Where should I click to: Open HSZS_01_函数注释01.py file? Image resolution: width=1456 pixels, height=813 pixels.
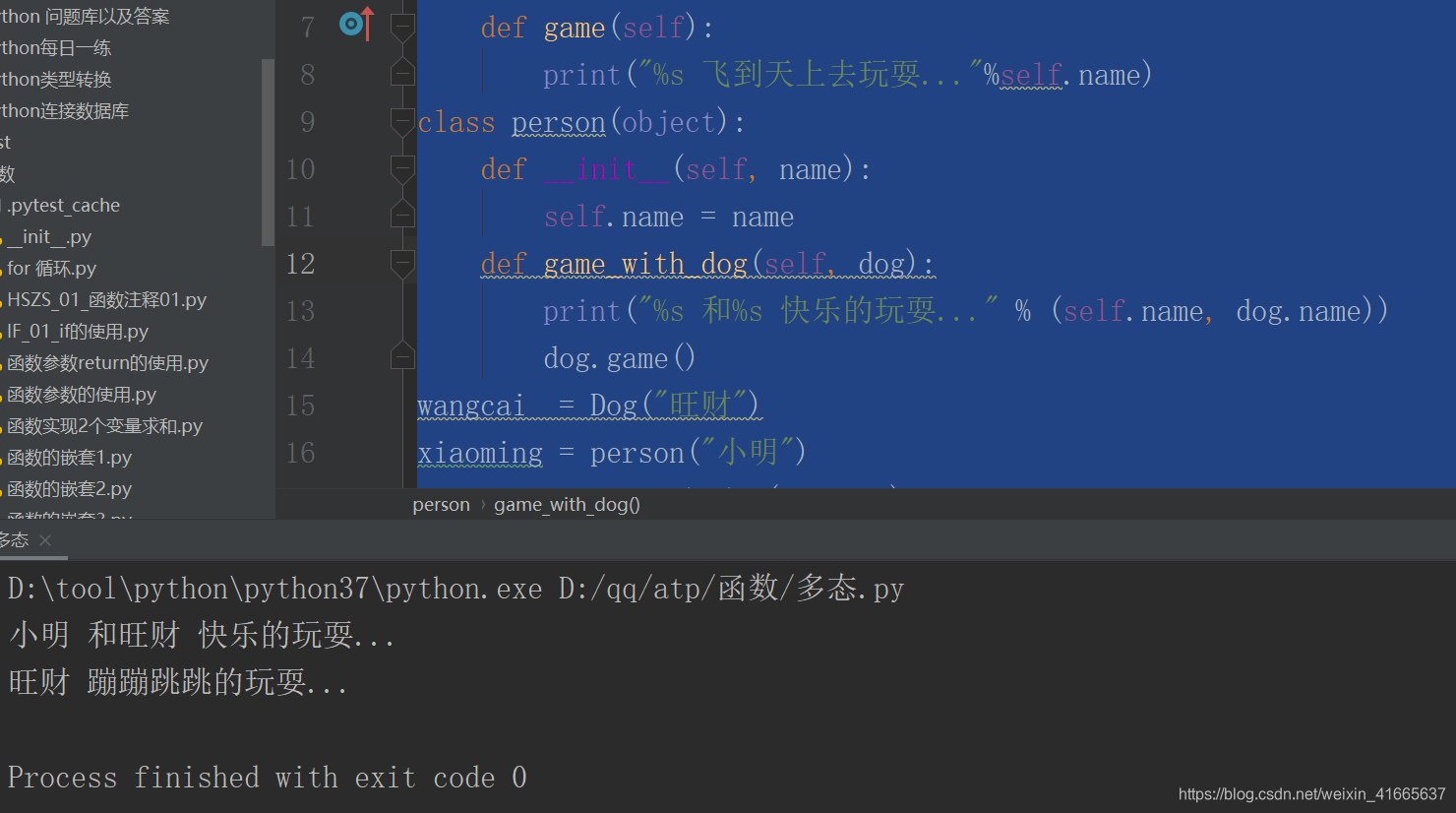[106, 300]
